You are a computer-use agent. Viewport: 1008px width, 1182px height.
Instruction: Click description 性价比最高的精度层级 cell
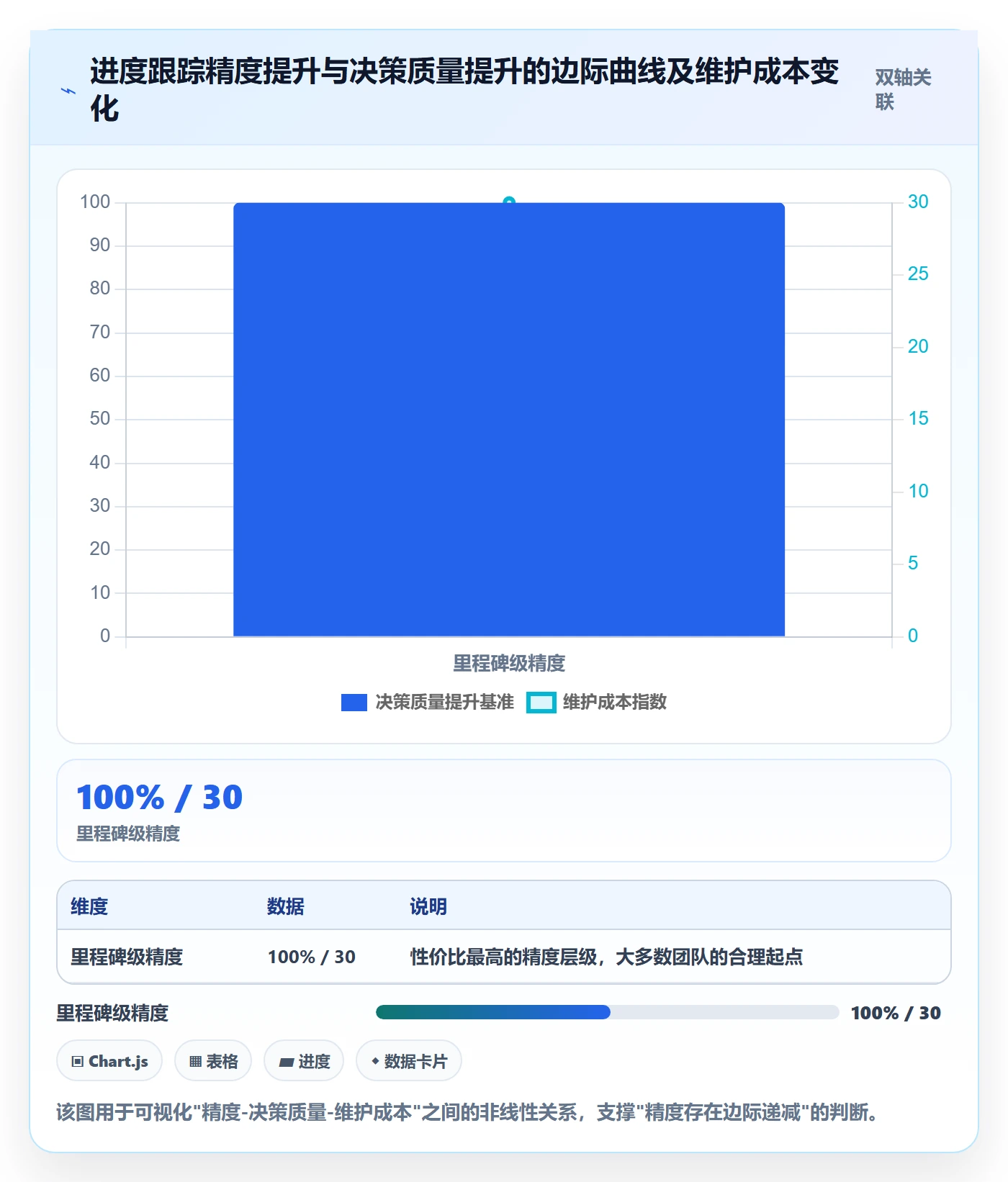(606, 957)
